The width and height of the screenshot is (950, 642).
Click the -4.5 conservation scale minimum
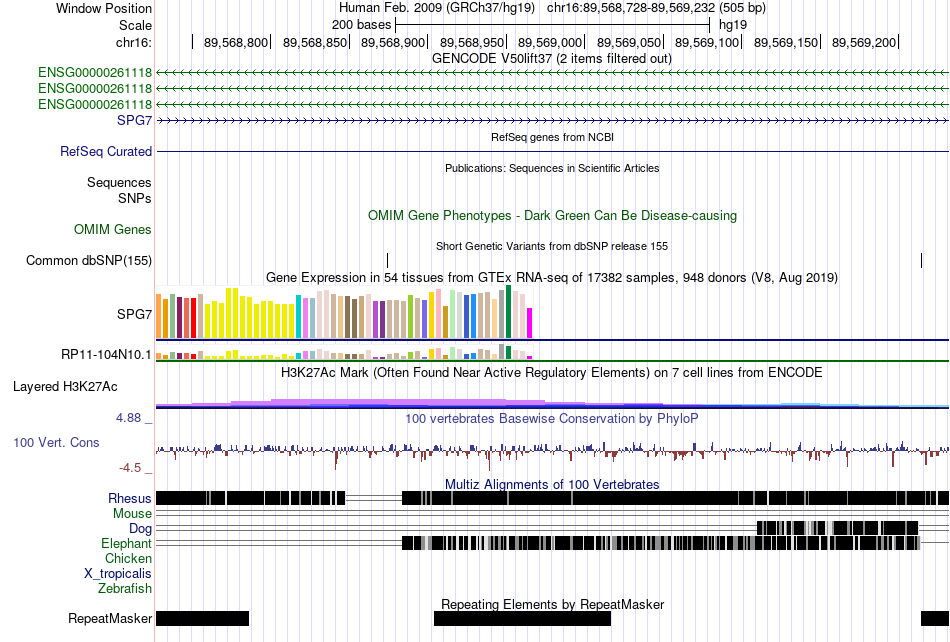tap(130, 468)
